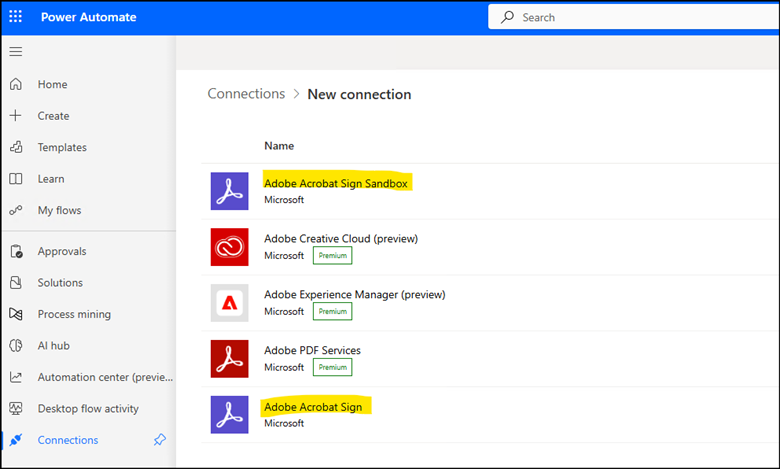Screen dimensions: 780x469
Task: Open the app launcher waffle icon
Action: tap(15, 16)
